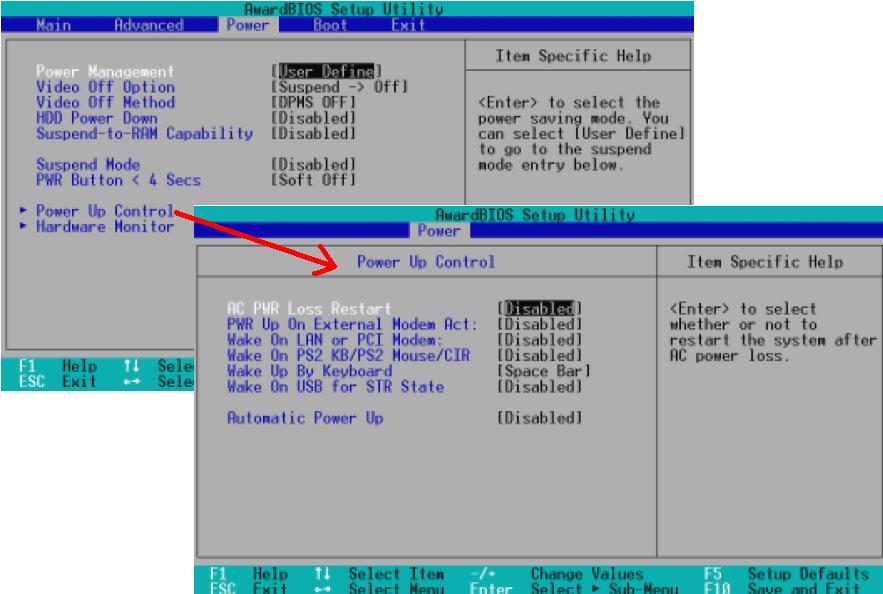Click F10 Save and Exit in the footer
The height and width of the screenshot is (594, 883).
click(782, 588)
